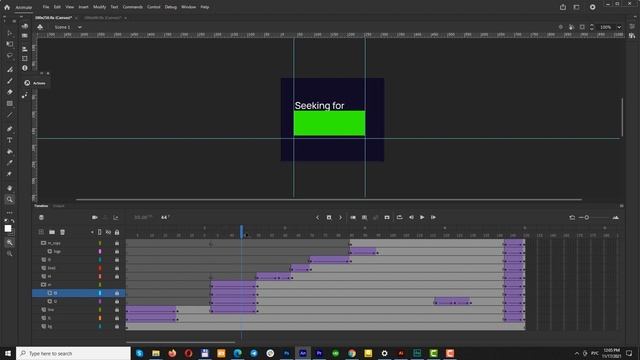Open Premiere Pro from the taskbar
This screenshot has width=640, height=360.
click(319, 353)
